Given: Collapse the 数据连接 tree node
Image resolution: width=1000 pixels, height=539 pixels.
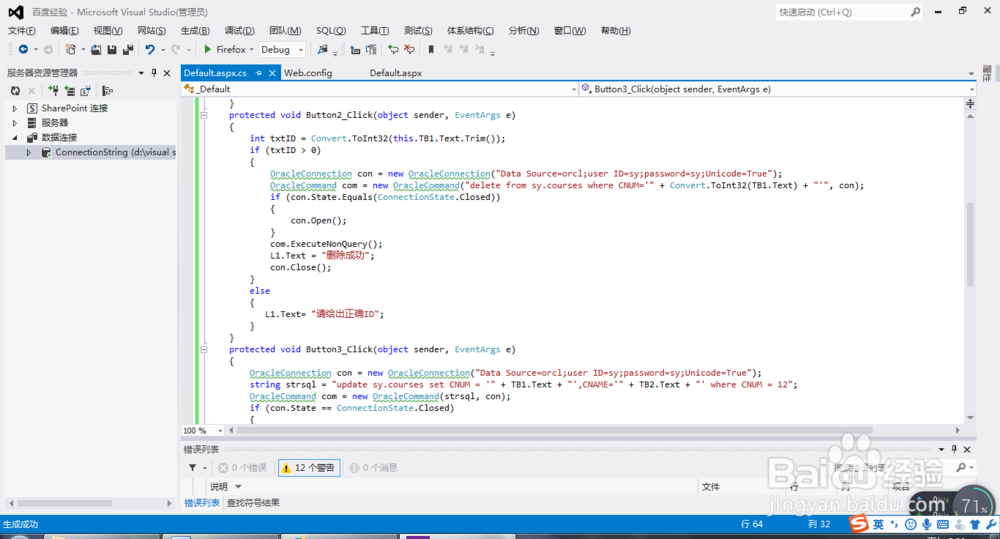Looking at the screenshot, I should click(x=15, y=138).
